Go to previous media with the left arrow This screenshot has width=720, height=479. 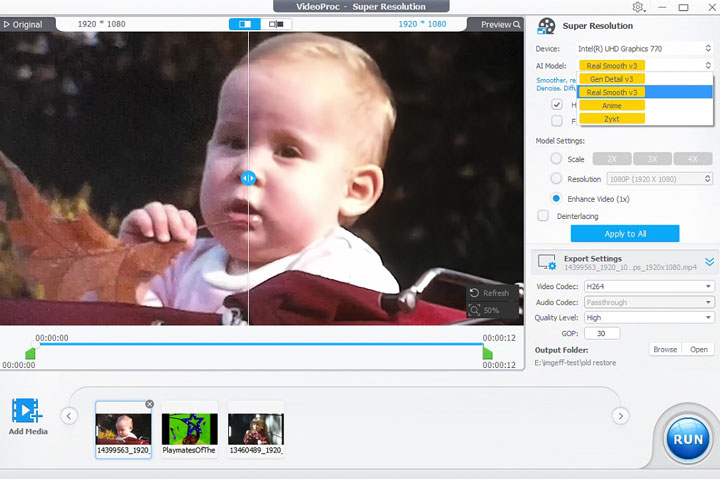(x=69, y=416)
